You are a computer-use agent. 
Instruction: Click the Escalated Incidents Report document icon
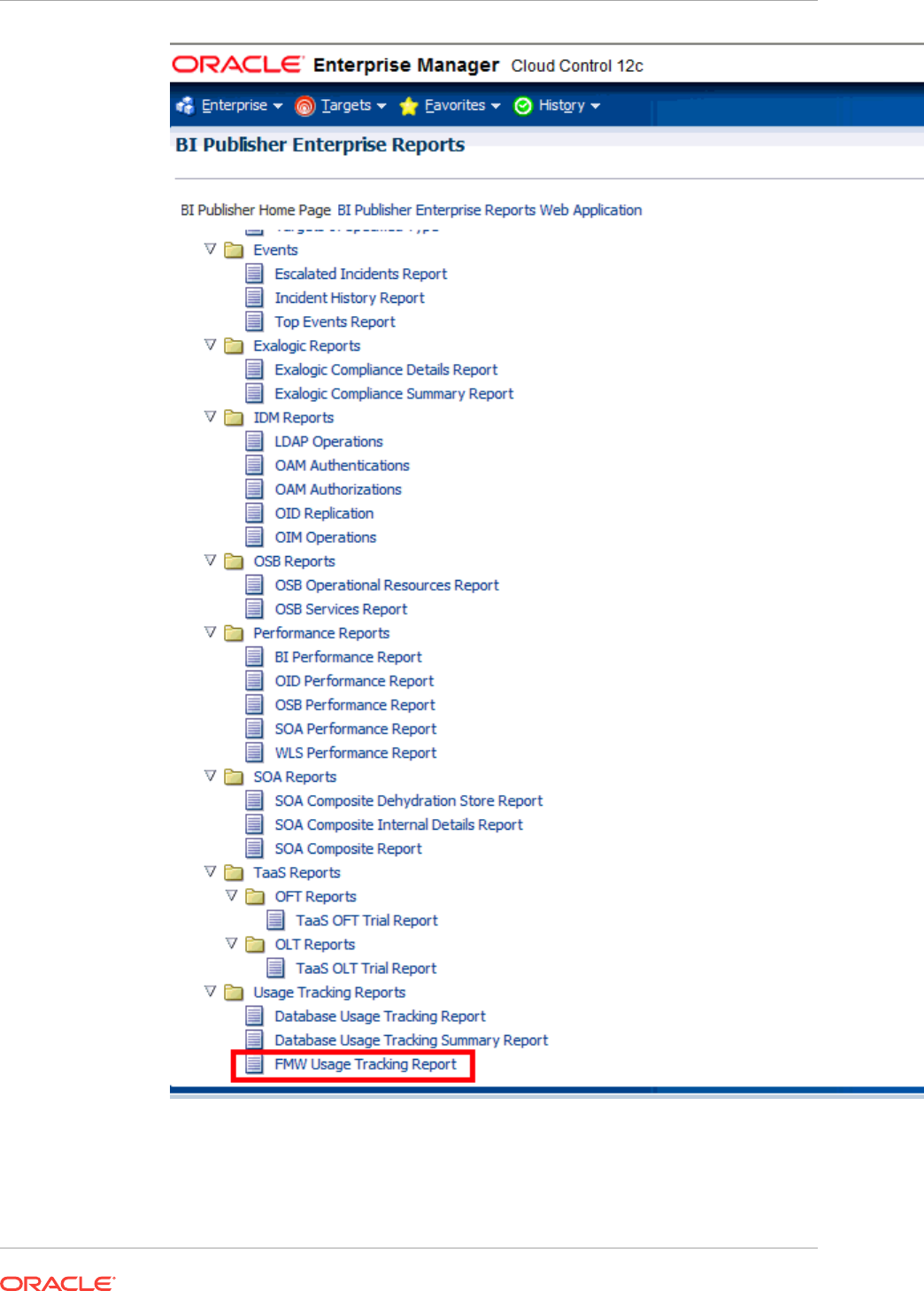point(255,274)
